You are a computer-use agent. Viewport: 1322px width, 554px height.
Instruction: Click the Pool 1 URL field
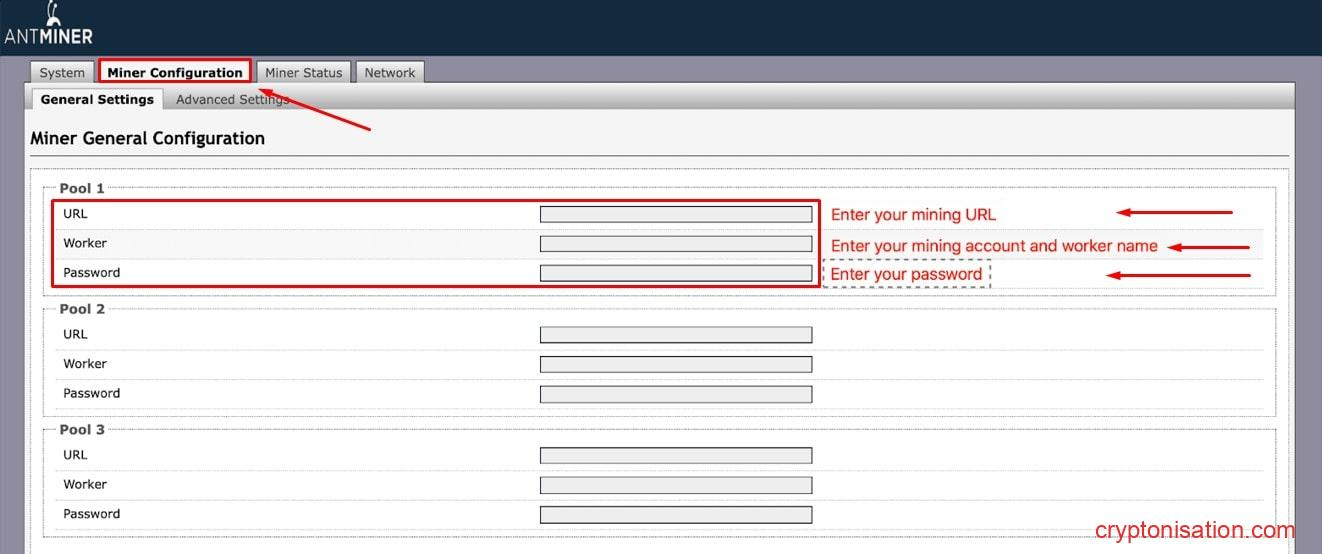pyautogui.click(x=675, y=214)
